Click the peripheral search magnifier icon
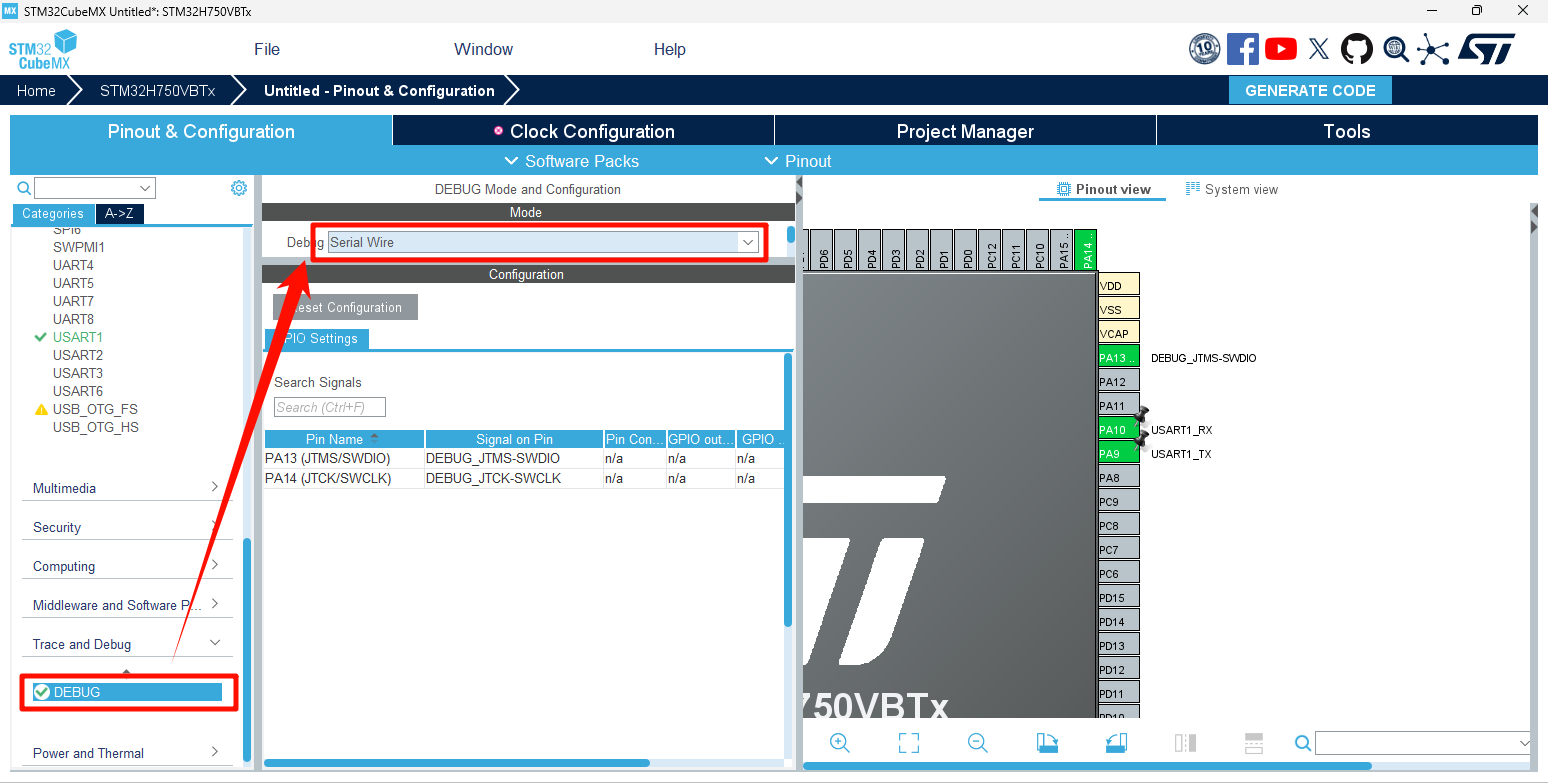 24,188
